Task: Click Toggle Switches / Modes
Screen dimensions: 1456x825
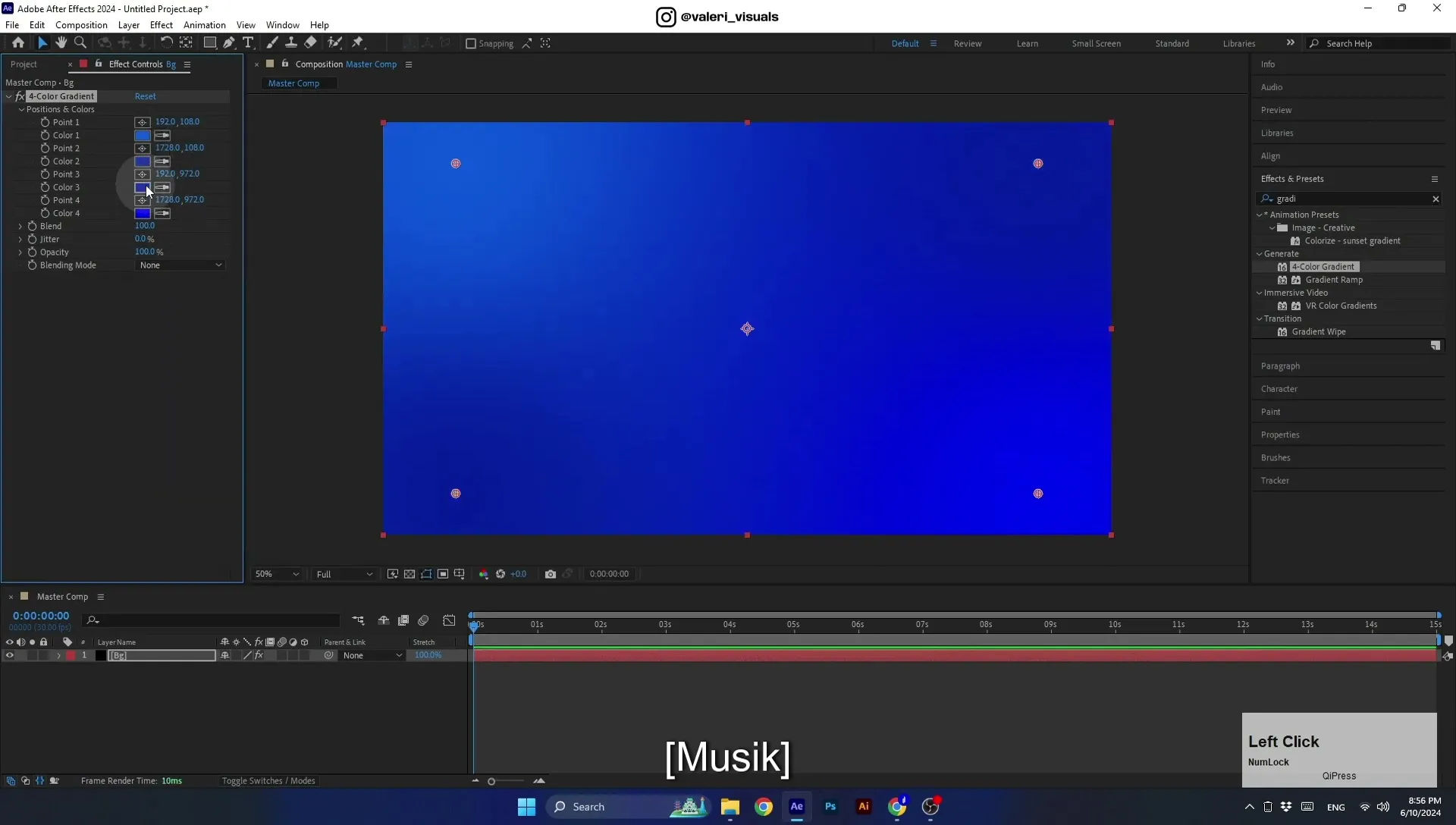Action: click(x=268, y=780)
